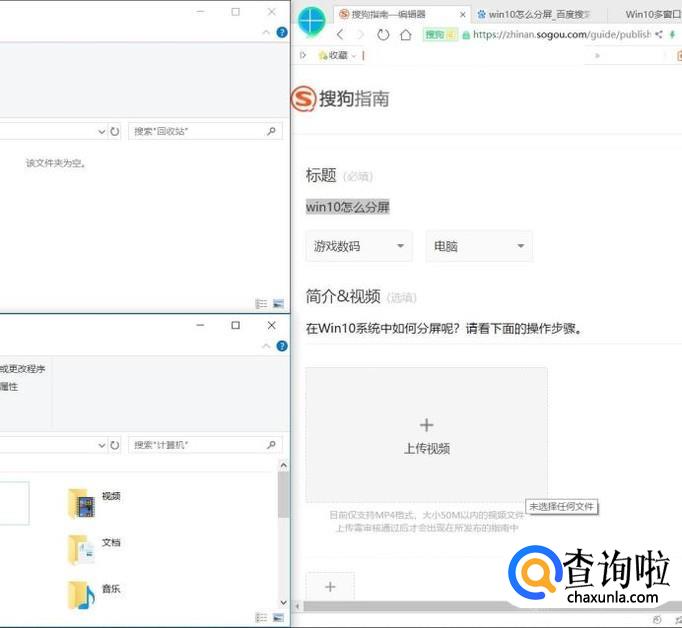Click the 上传视频 upload area
This screenshot has width=682, height=628.
[426, 435]
